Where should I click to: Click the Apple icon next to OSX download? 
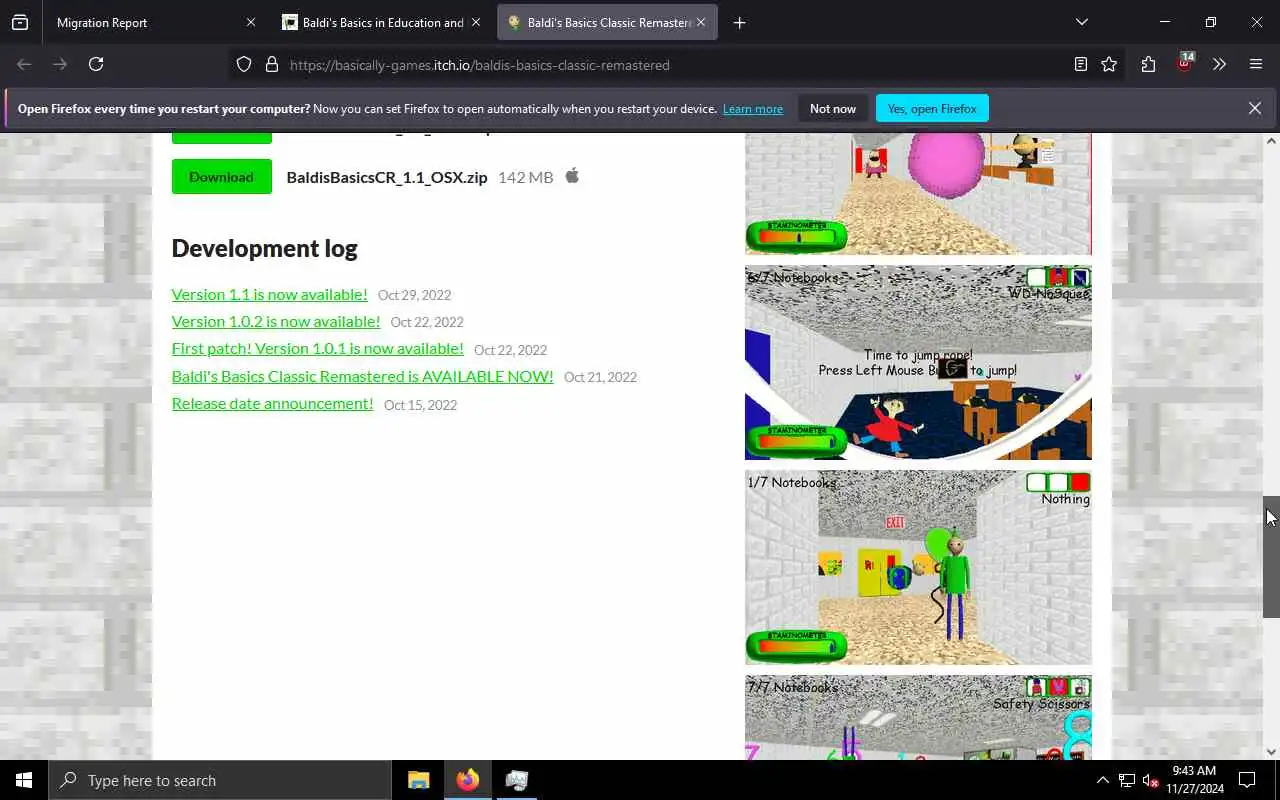click(572, 176)
